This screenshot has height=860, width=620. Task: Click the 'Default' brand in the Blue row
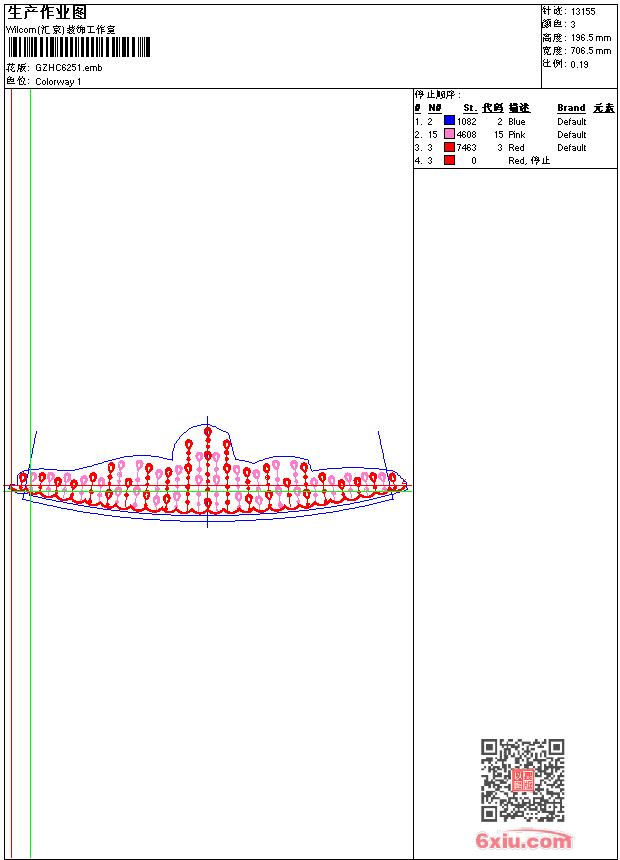point(572,121)
